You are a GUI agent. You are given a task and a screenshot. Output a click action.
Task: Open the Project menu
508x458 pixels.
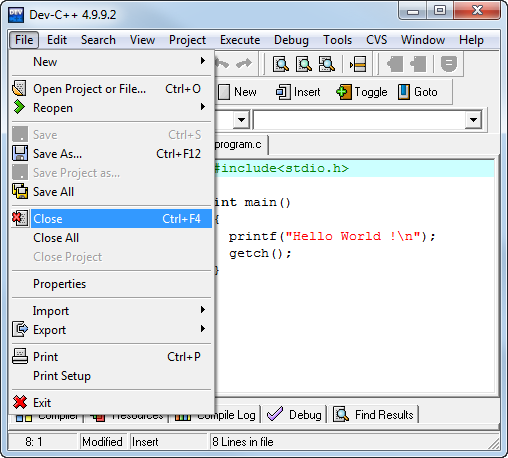[187, 40]
